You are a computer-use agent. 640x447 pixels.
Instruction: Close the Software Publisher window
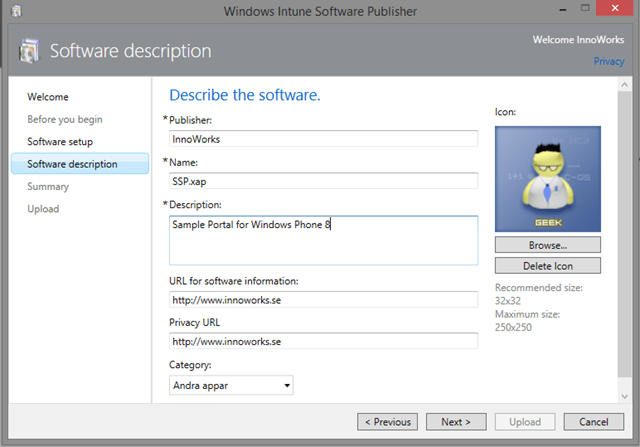[x=615, y=8]
